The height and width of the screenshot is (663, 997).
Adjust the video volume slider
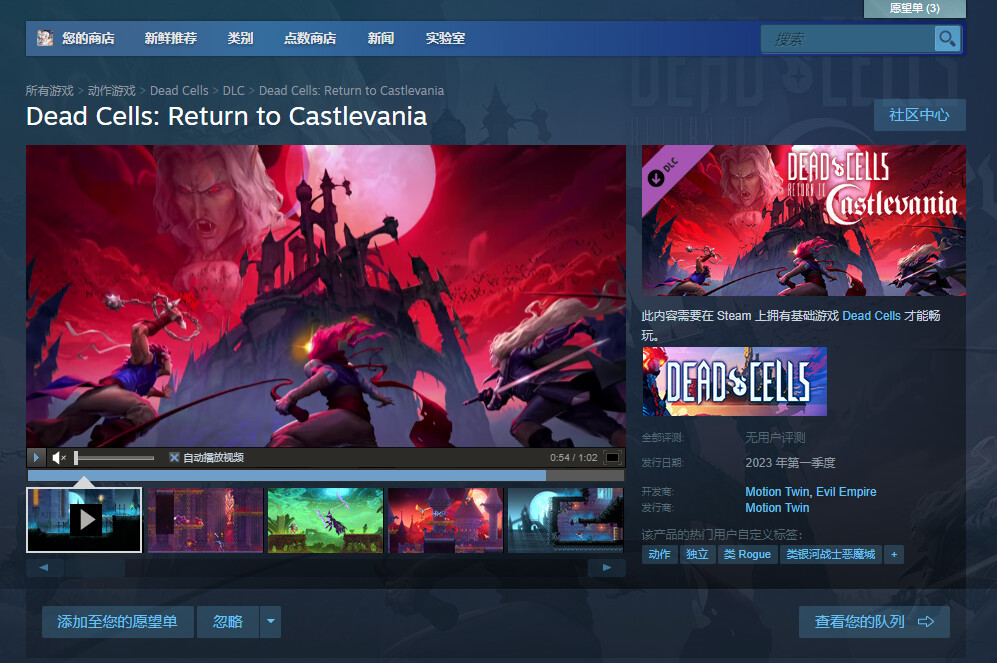(114, 458)
